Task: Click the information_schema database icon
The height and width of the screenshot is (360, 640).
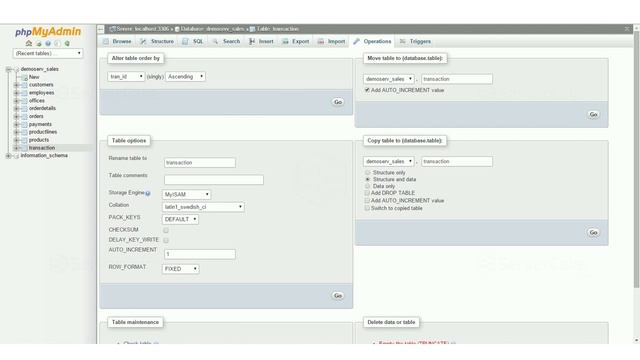Action: click(16, 156)
